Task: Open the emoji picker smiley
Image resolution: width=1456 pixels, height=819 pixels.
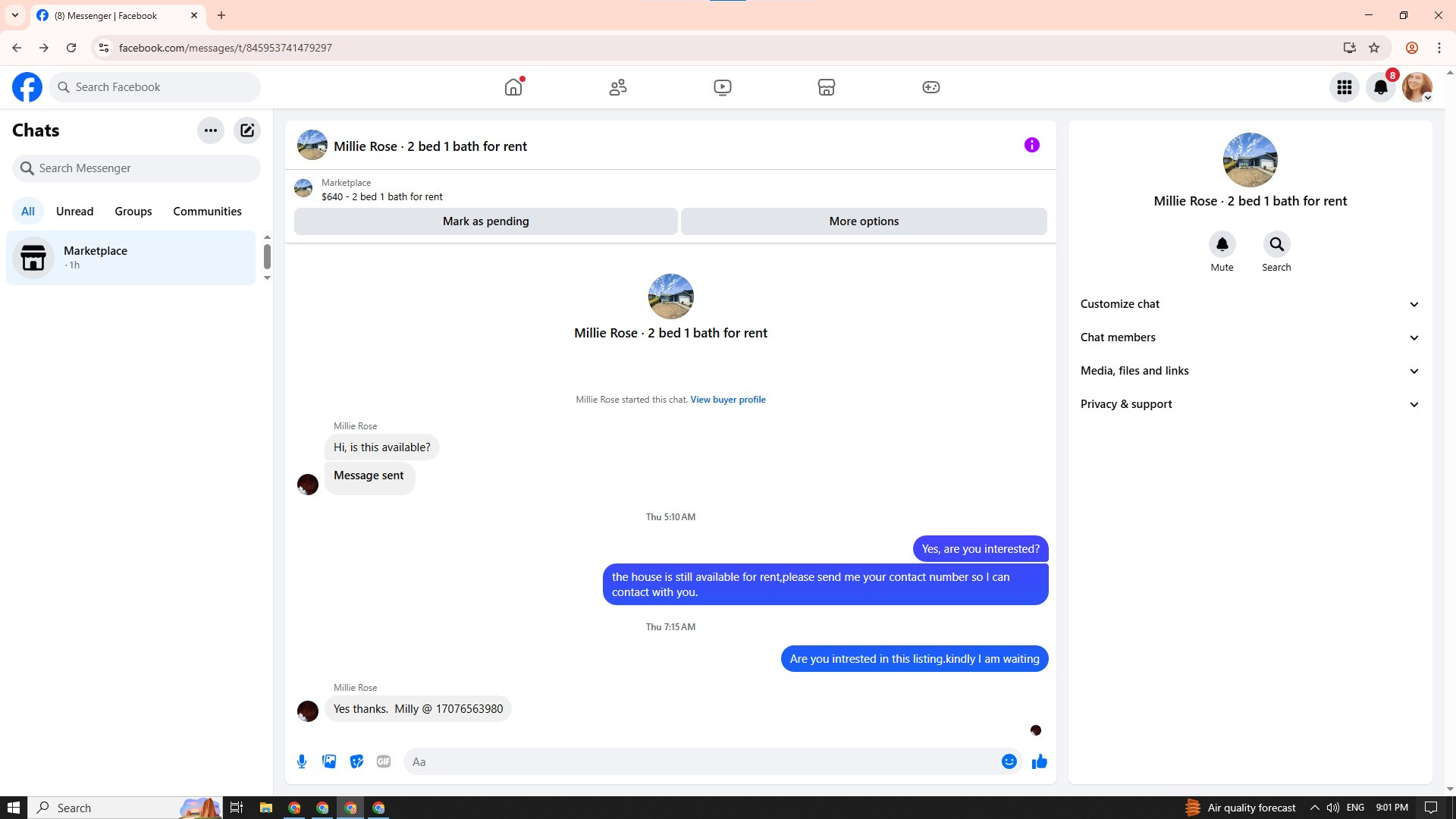Action: coord(1009,761)
